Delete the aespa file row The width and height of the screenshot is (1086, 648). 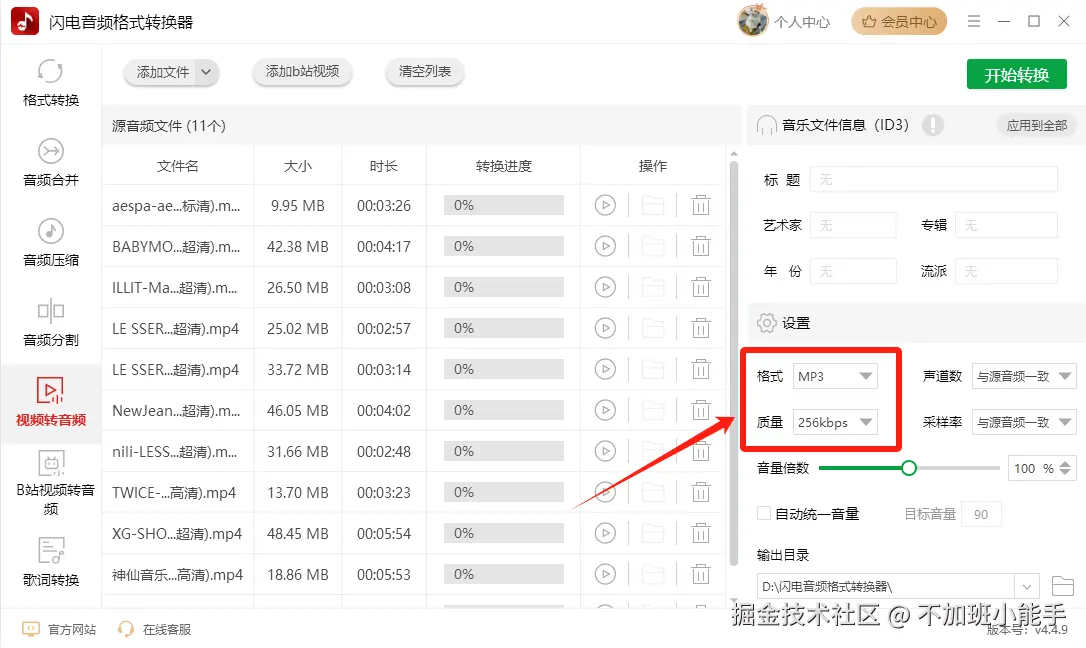click(701, 206)
